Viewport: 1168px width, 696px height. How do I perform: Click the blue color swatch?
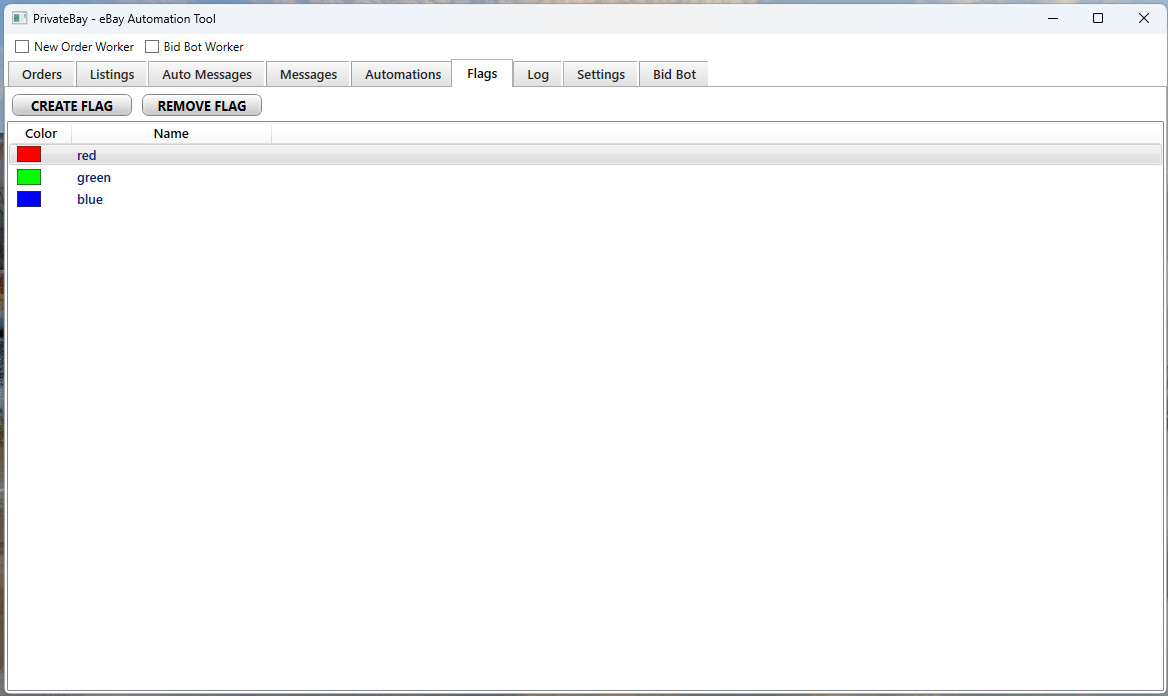[x=29, y=199]
